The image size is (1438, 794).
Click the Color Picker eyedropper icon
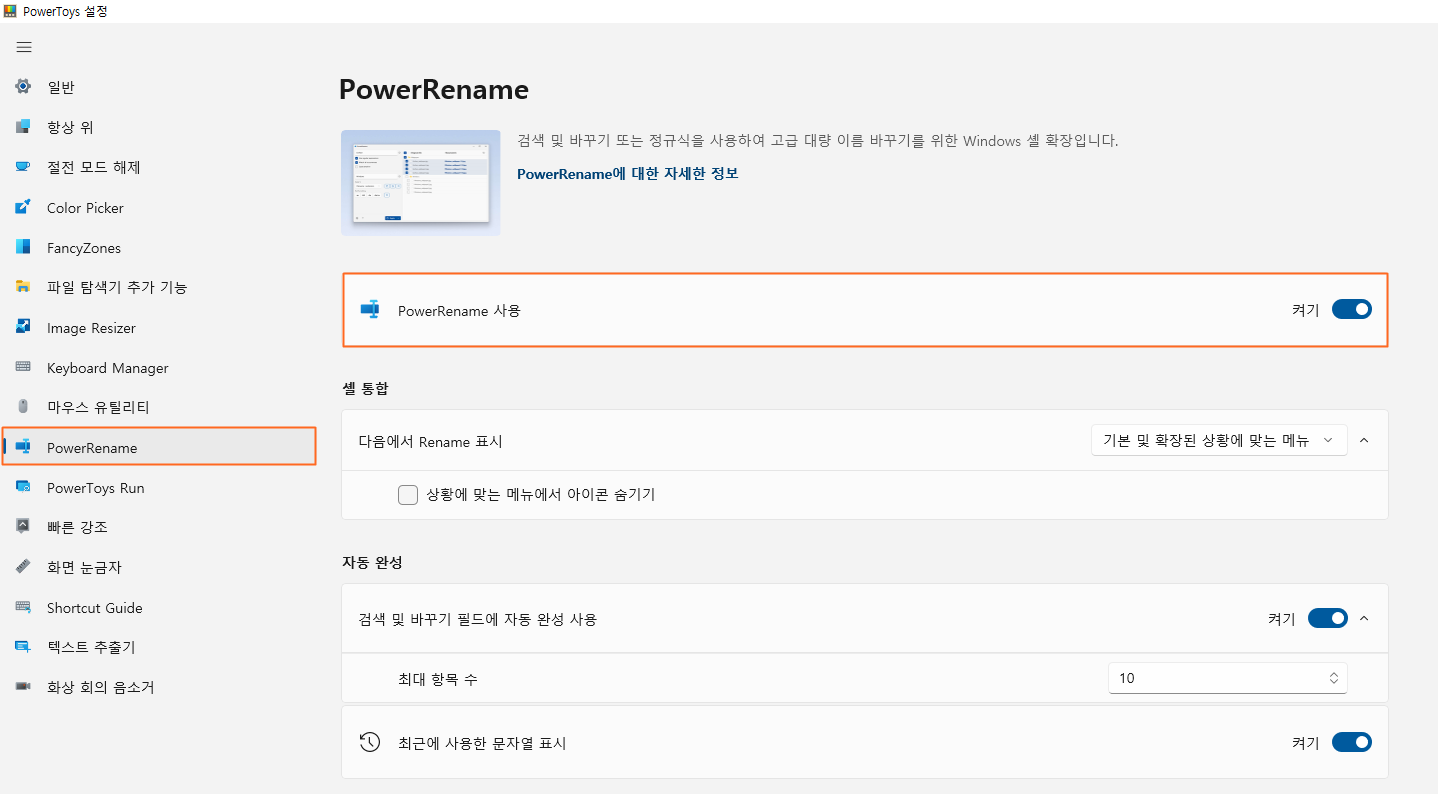(x=23, y=208)
